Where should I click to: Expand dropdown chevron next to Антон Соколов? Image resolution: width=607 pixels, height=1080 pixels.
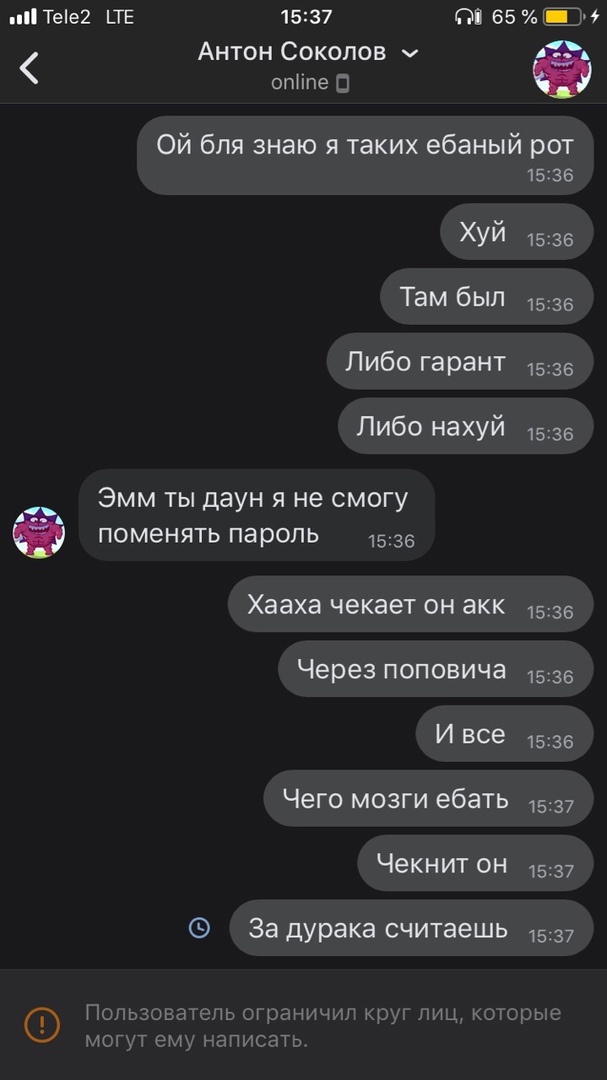pos(410,54)
